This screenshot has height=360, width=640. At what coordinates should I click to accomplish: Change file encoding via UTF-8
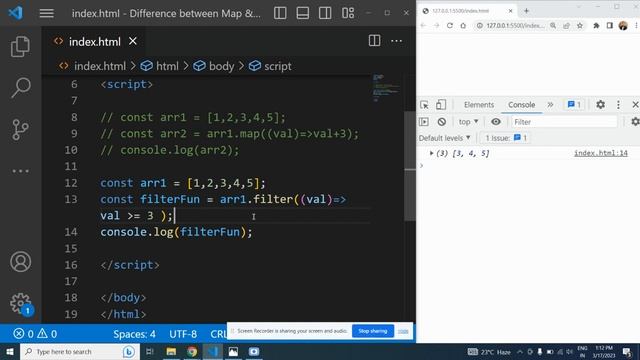[183, 334]
